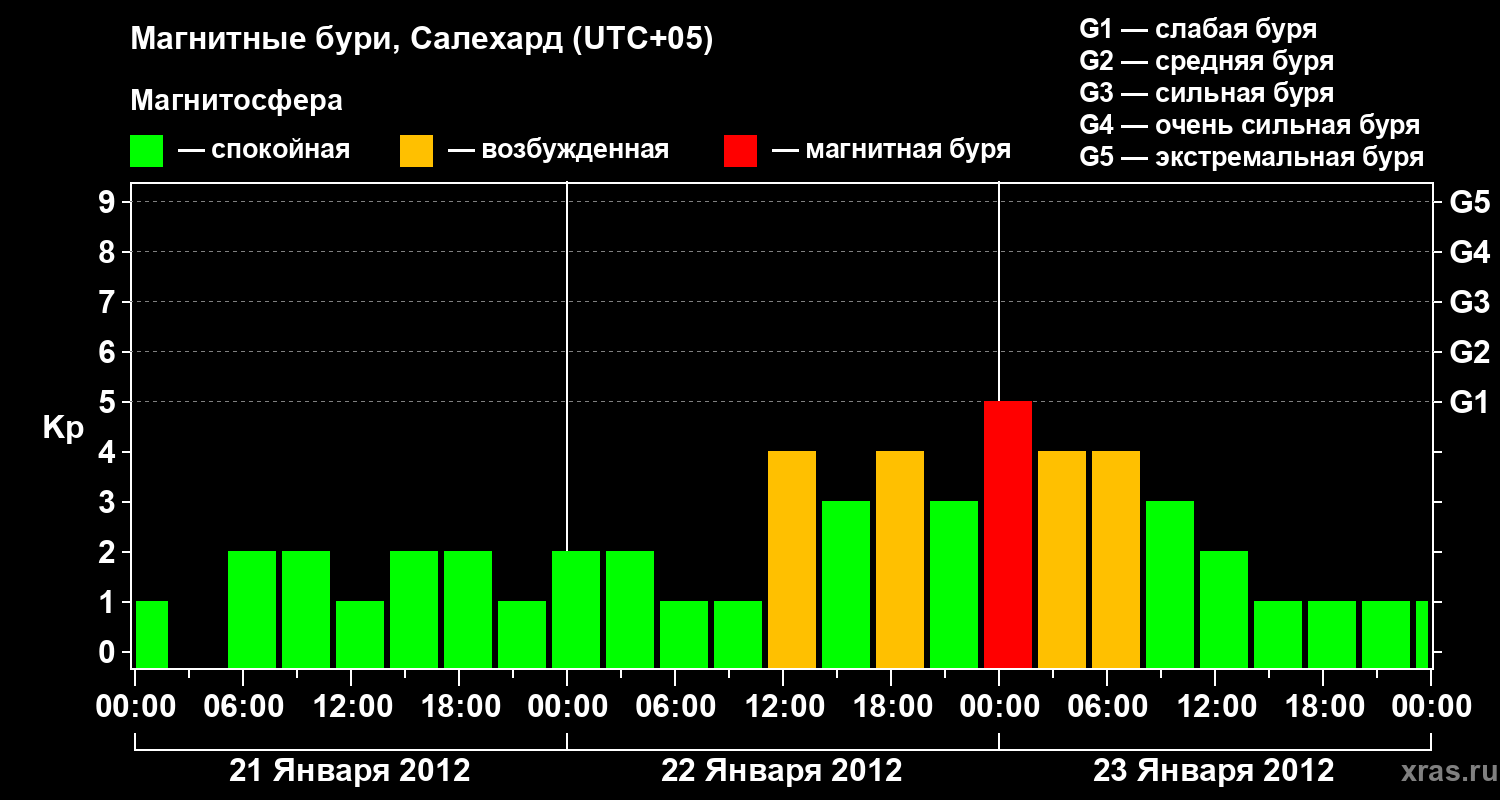The width and height of the screenshot is (1500, 800).
Task: Click 'G5 — экстремальная буря' description
Action: coord(1252,157)
